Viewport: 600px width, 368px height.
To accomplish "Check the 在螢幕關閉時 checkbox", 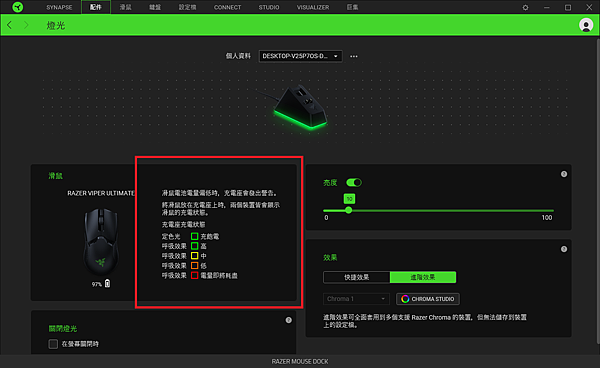I will (53, 344).
